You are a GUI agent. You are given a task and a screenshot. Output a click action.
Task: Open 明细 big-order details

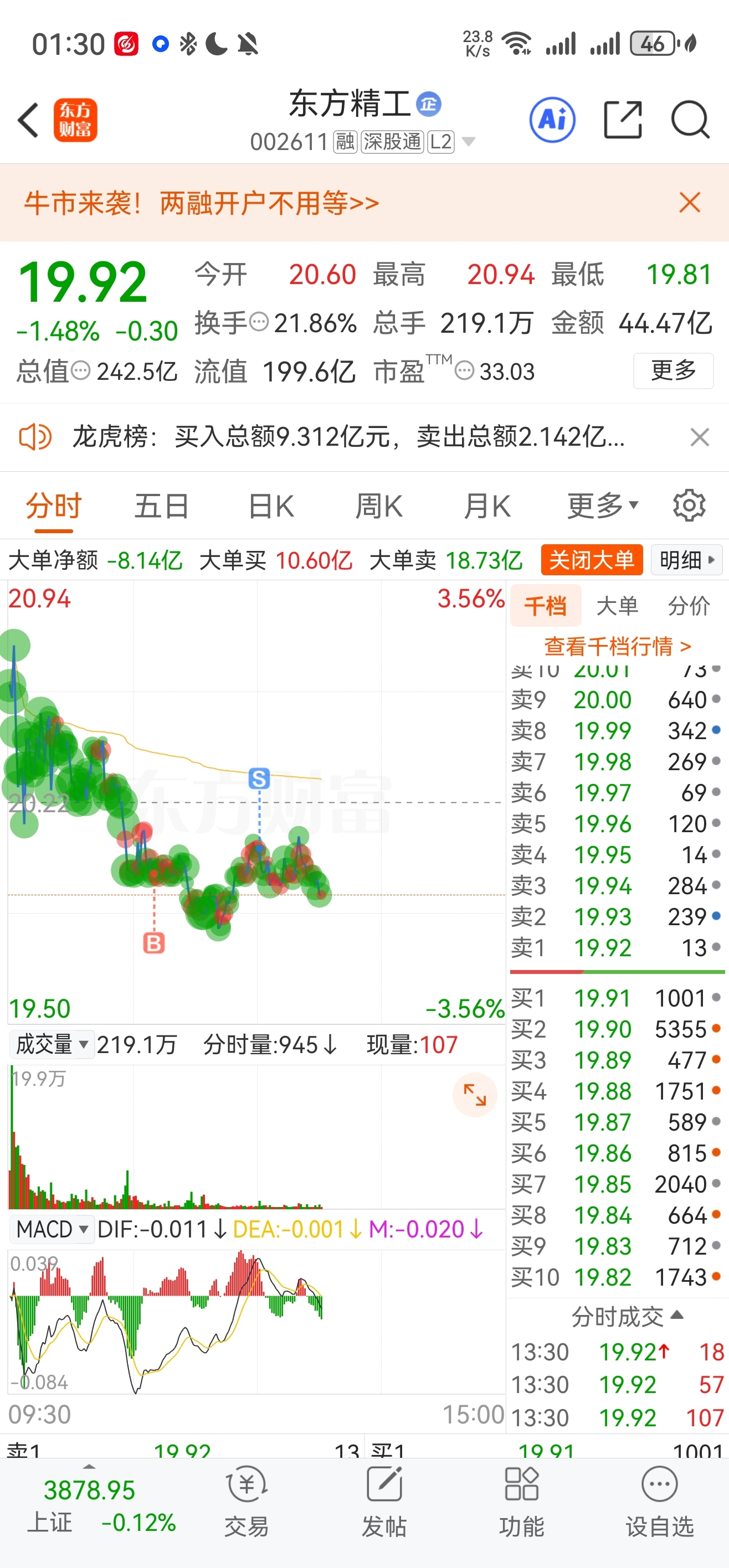(686, 559)
